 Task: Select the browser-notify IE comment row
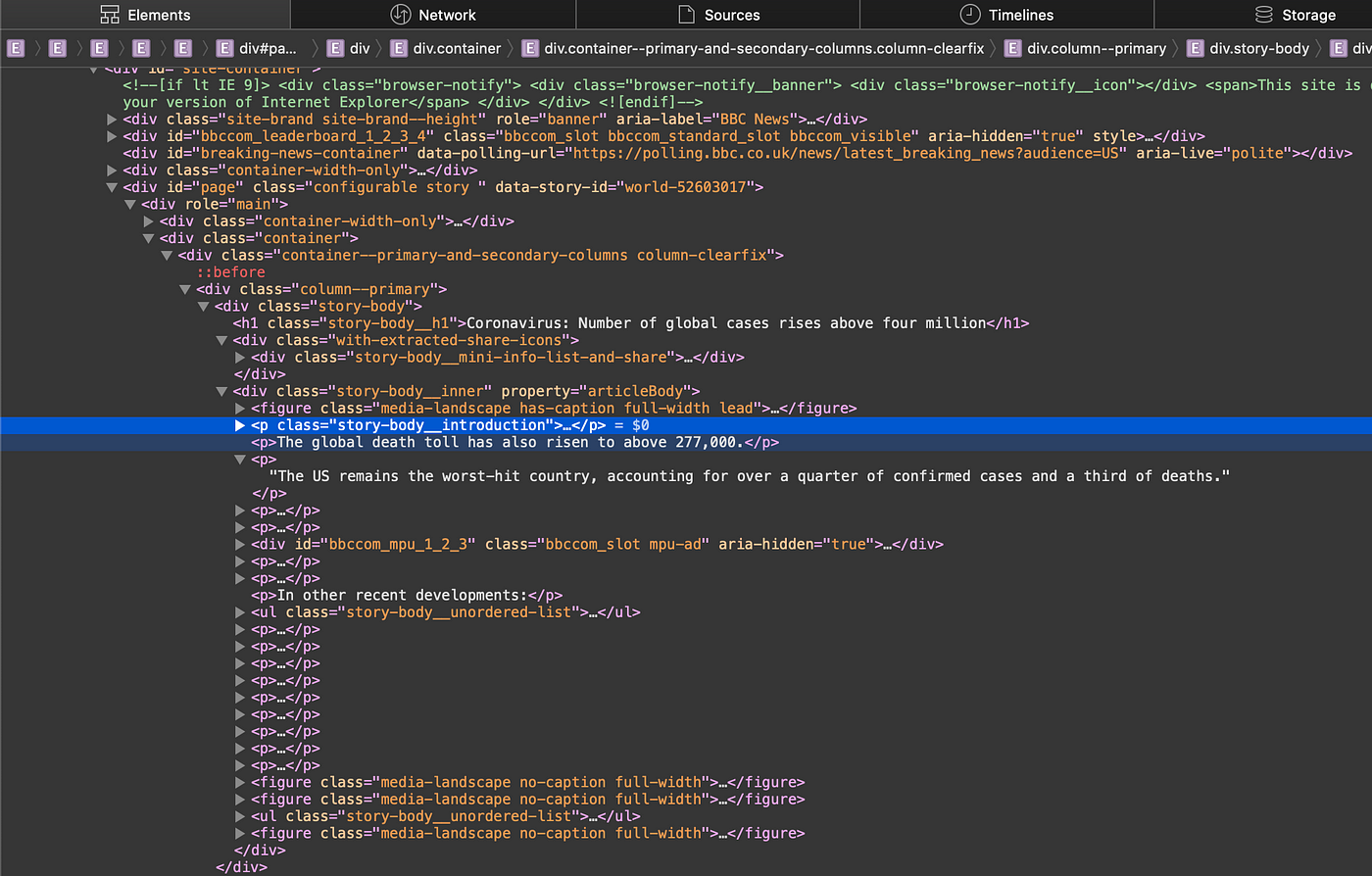[745, 93]
